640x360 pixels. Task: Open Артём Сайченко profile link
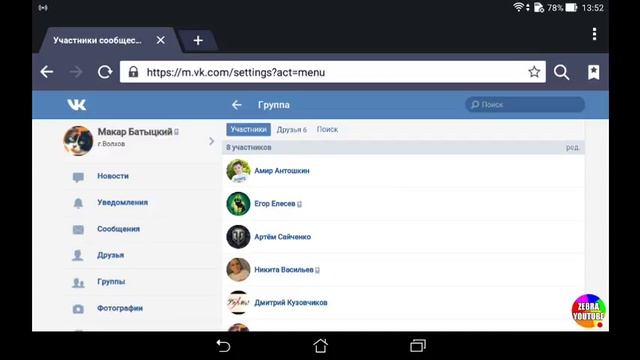(282, 237)
